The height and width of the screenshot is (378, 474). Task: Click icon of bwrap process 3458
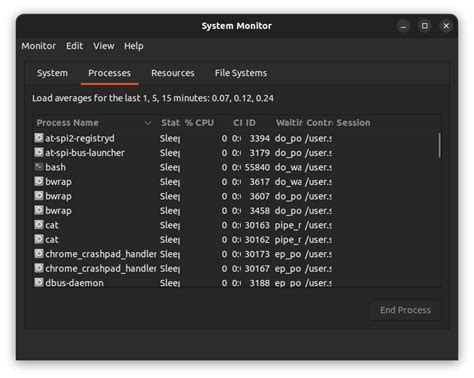coord(39,210)
